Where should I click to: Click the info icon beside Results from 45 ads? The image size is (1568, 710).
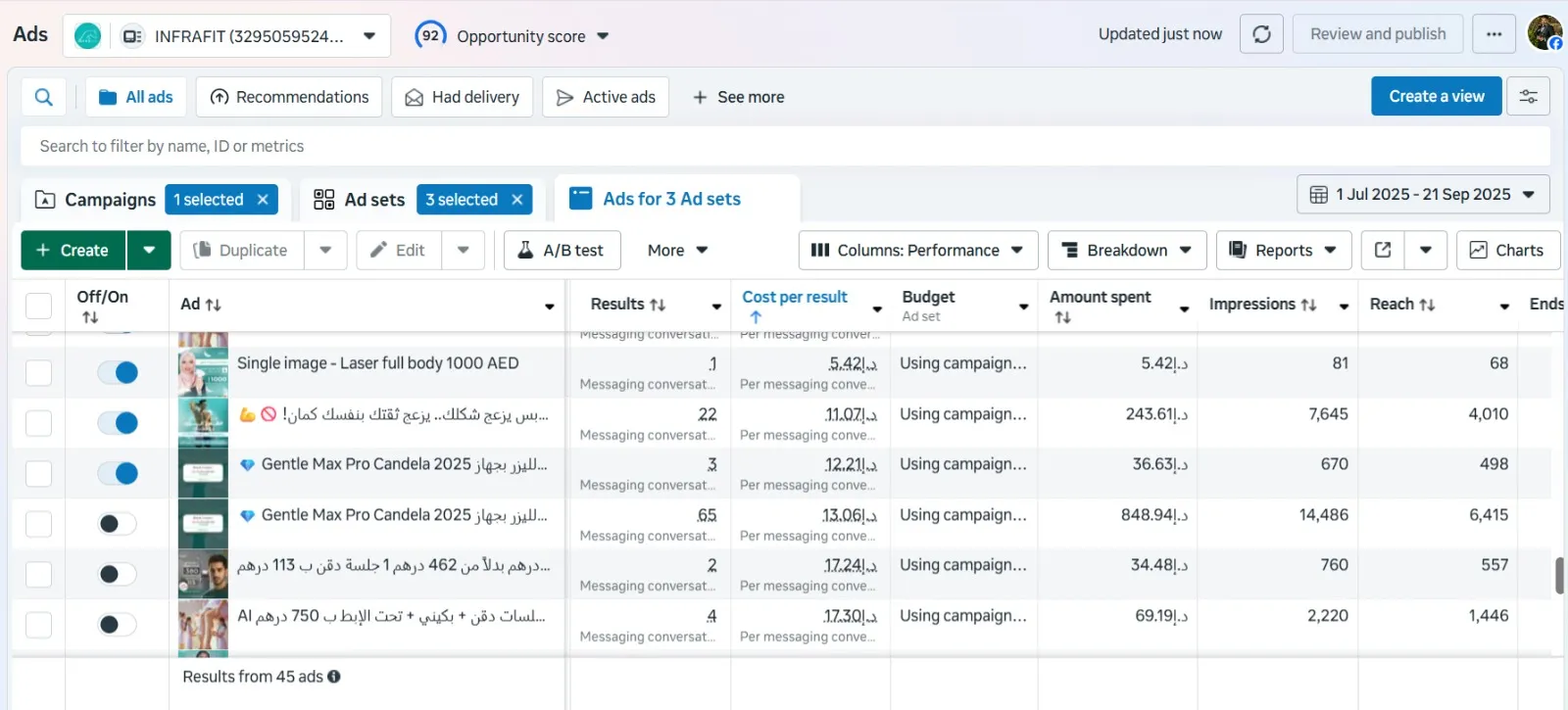(x=334, y=677)
